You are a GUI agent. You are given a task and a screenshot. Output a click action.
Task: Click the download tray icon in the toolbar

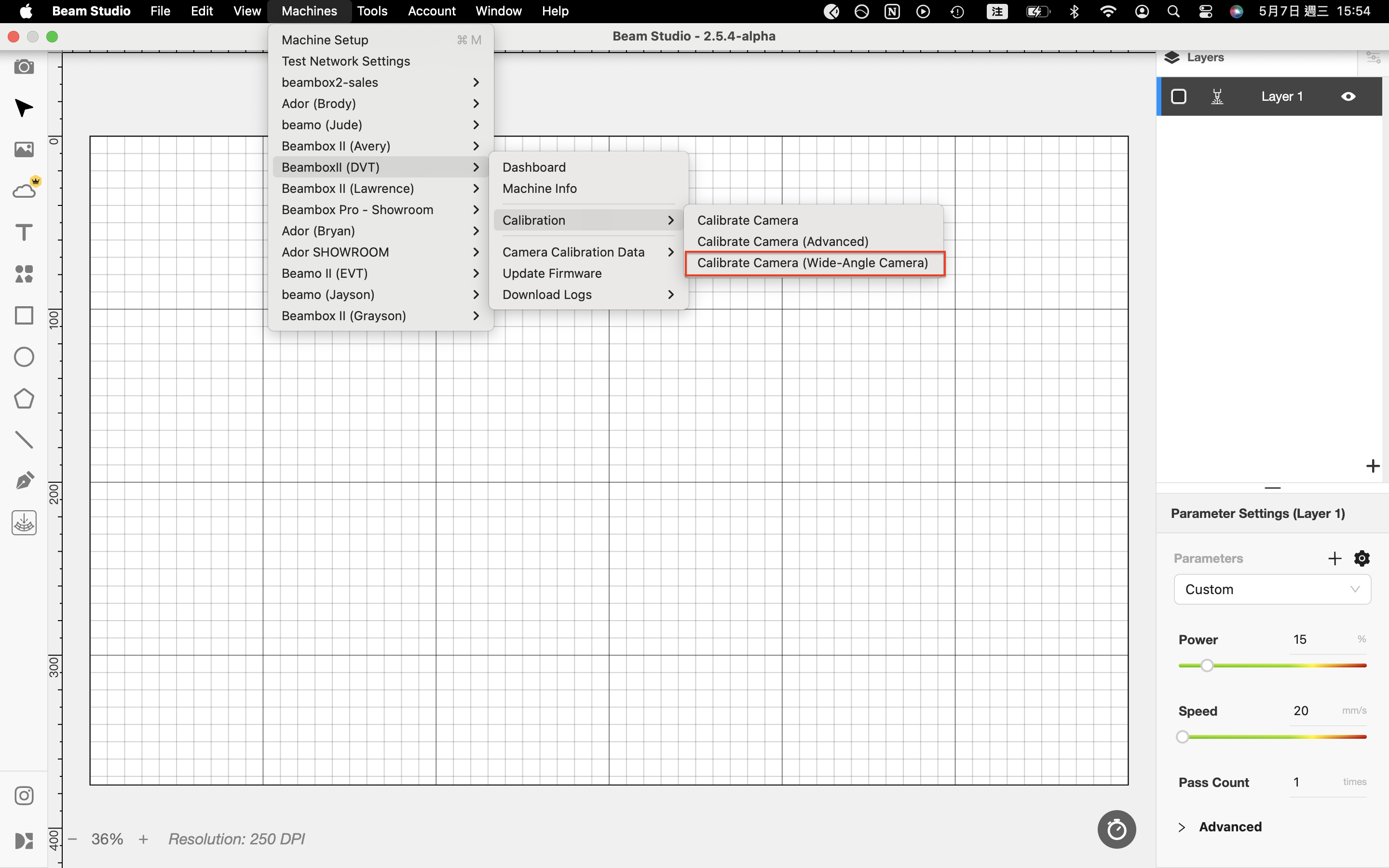(24, 523)
